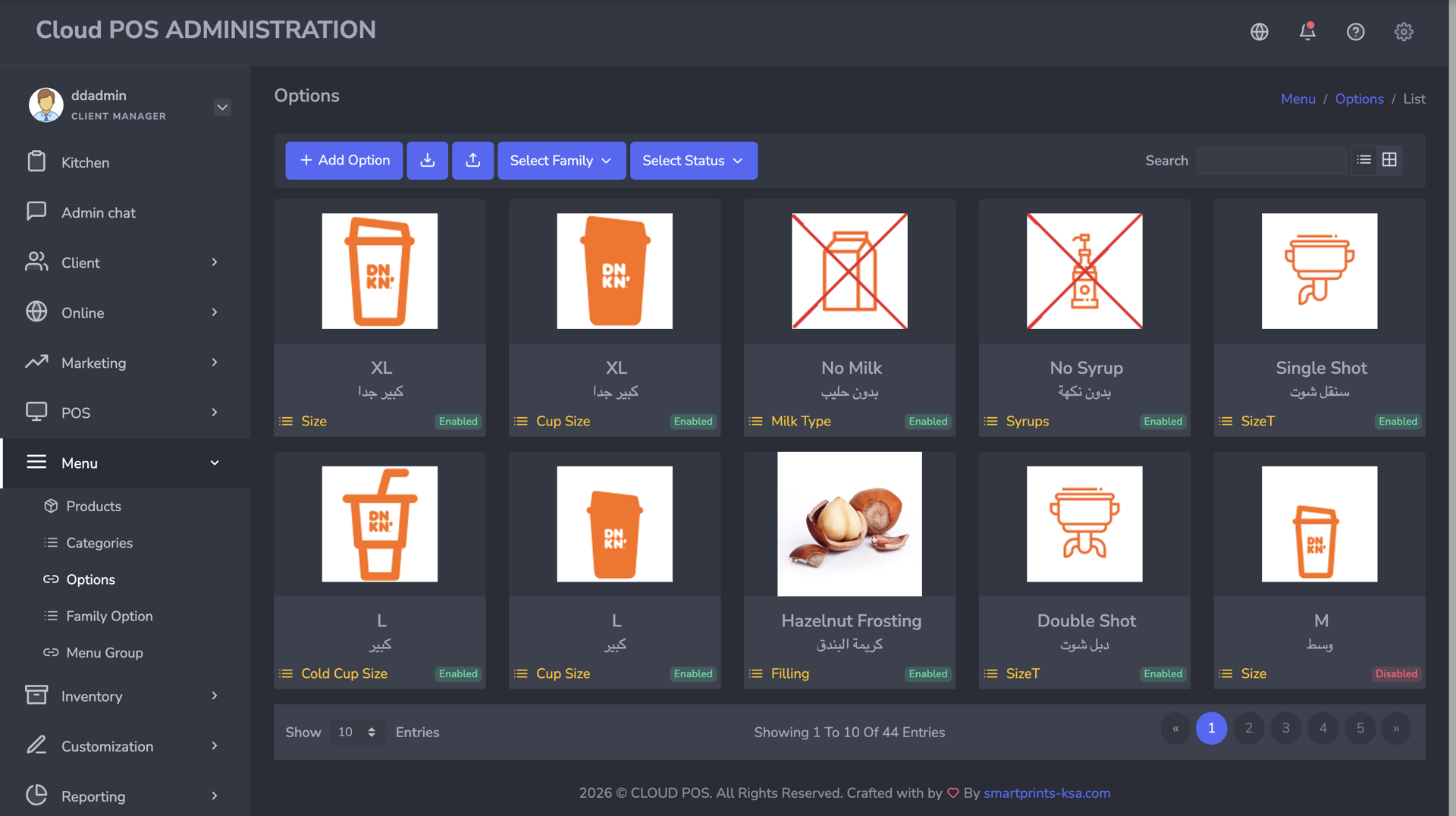Click the Reporting pie chart icon
Screen dimensions: 1456x816
[x=36, y=796]
